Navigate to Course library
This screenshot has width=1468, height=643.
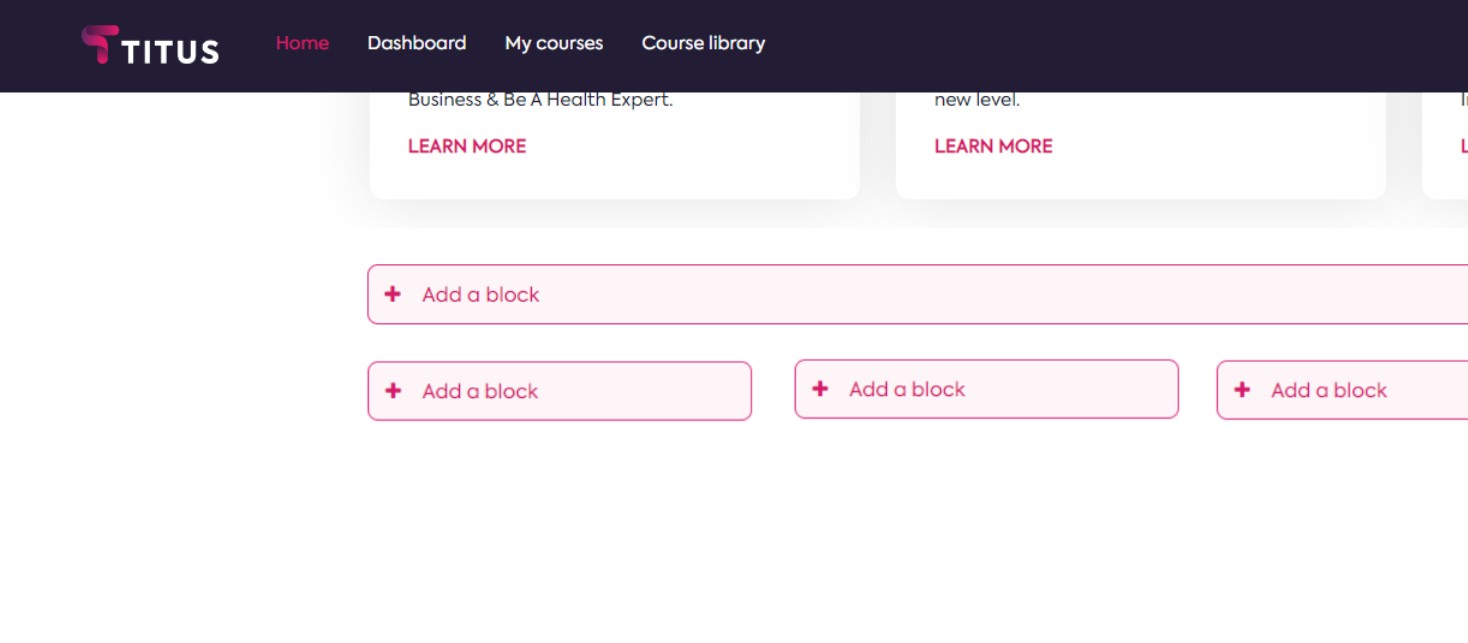point(703,43)
